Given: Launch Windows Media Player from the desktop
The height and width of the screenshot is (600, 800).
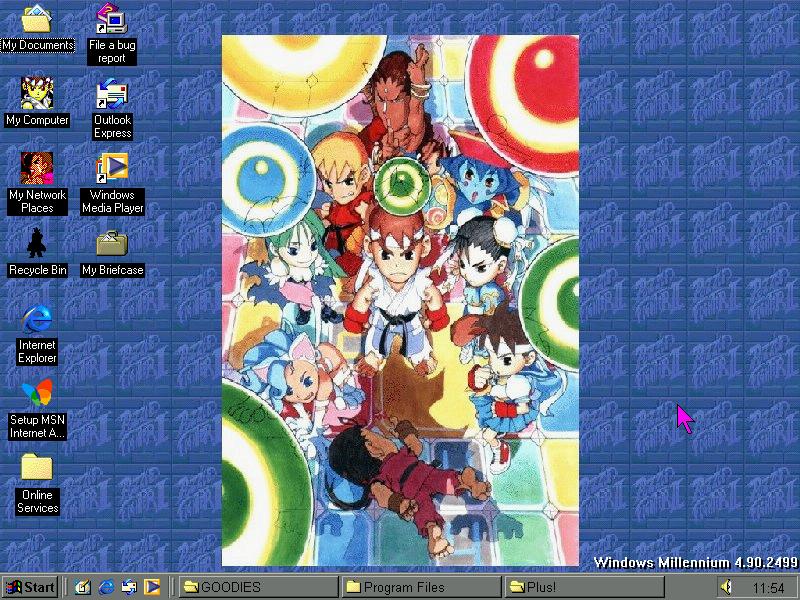Looking at the screenshot, I should coord(112,168).
